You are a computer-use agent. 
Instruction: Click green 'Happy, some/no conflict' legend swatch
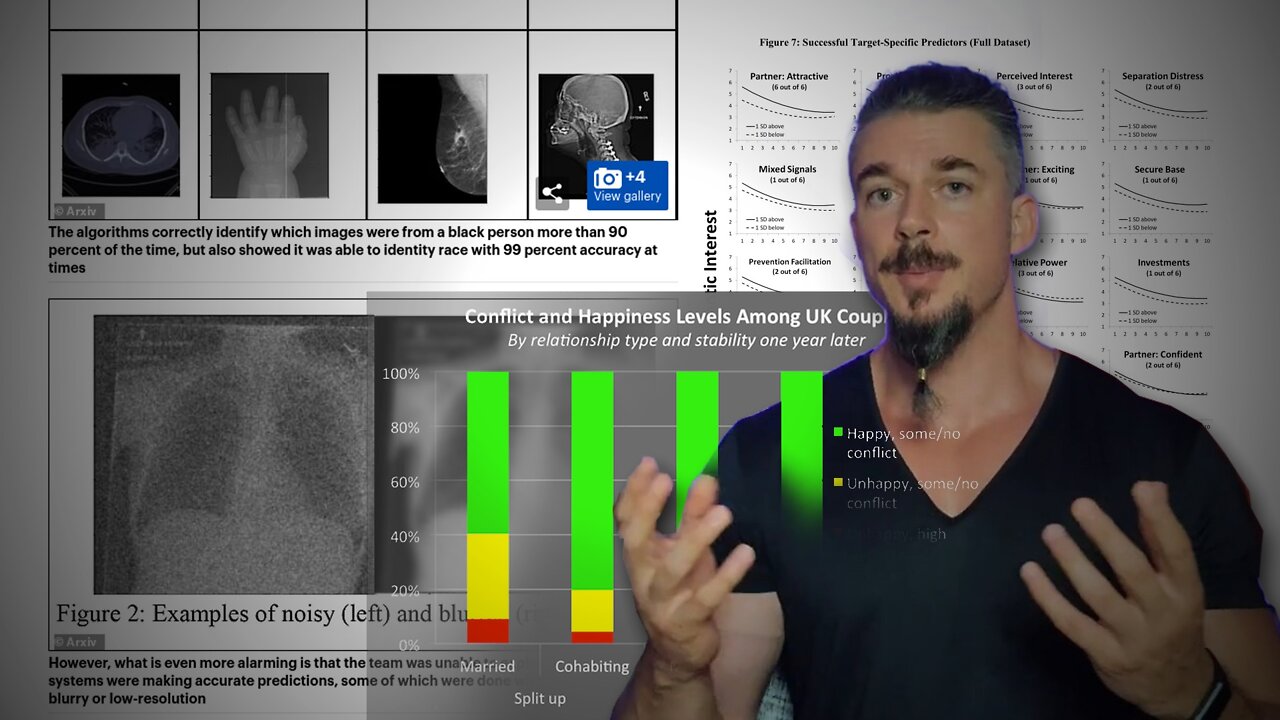point(838,433)
